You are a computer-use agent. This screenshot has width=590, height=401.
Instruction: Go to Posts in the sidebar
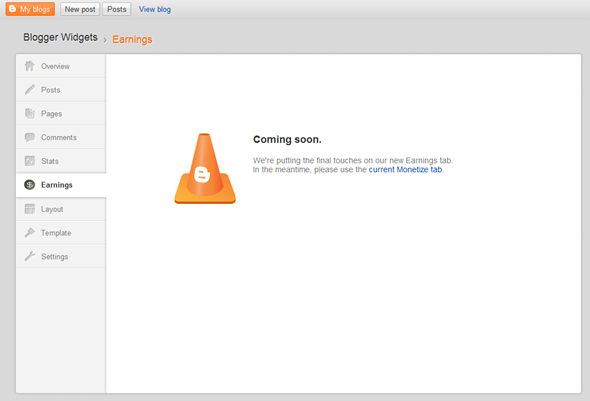pyautogui.click(x=61, y=90)
